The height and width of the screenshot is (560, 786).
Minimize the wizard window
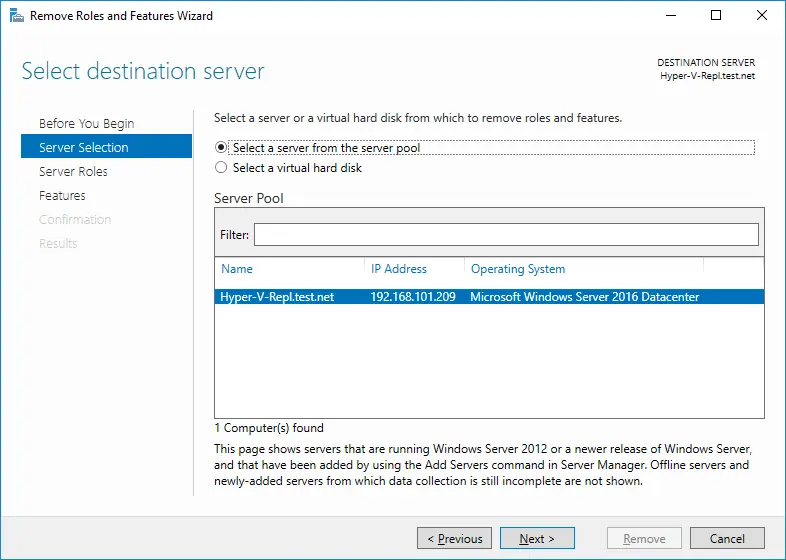point(671,16)
